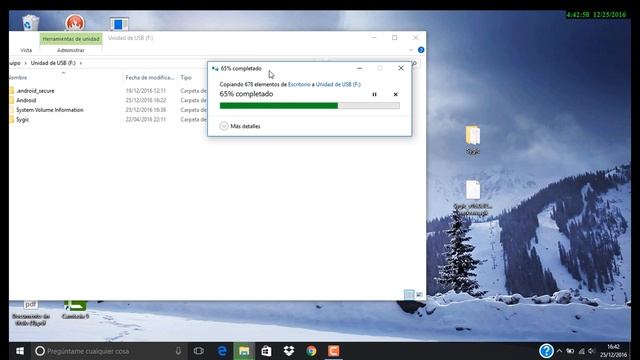Open Camtasia on the taskbar
640x360 pixels.
click(333, 351)
